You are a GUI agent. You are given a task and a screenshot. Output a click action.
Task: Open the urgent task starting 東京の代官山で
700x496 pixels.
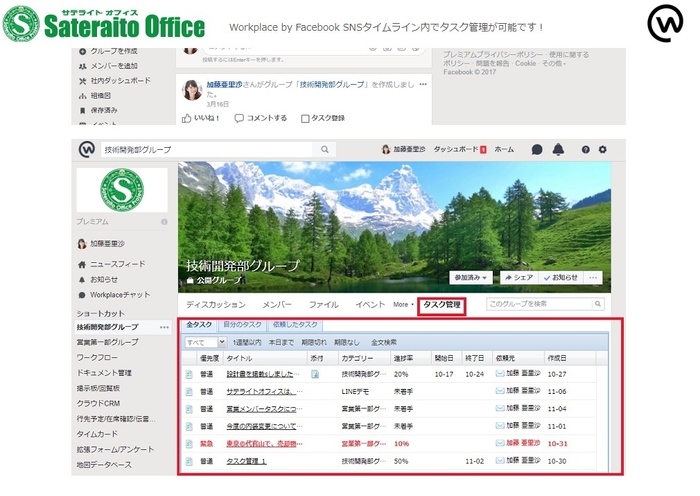pos(264,444)
